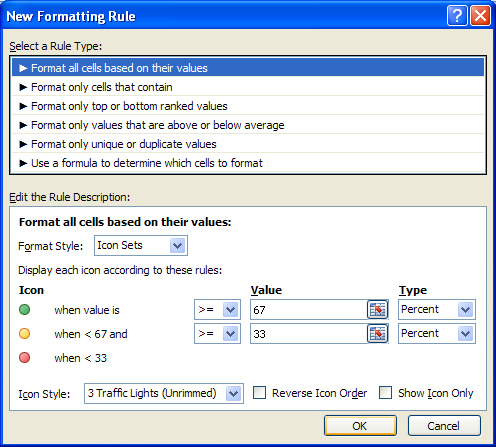
Task: Select 'Format only cells that contain' rule
Action: 248,87
